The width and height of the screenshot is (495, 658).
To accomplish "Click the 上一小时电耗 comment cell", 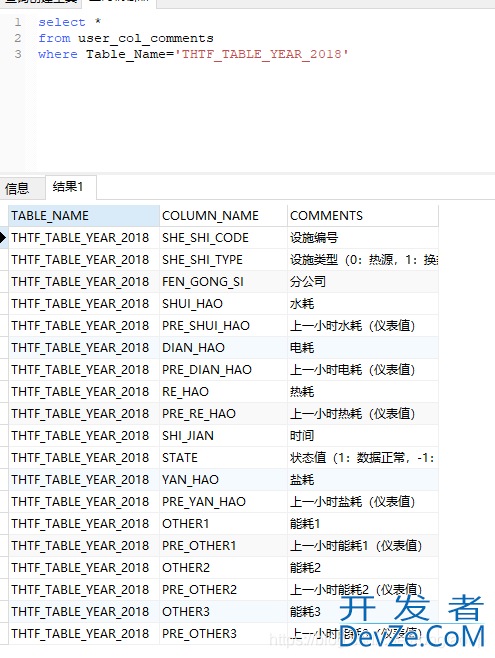I will (363, 370).
